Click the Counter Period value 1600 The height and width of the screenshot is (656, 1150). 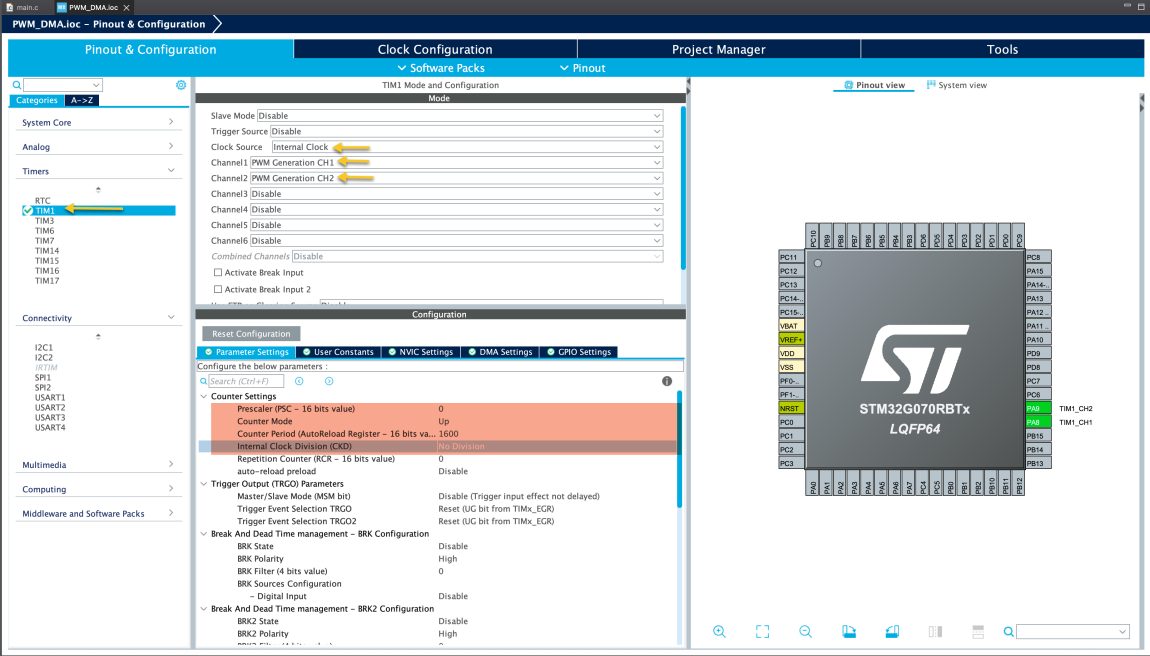(x=448, y=434)
